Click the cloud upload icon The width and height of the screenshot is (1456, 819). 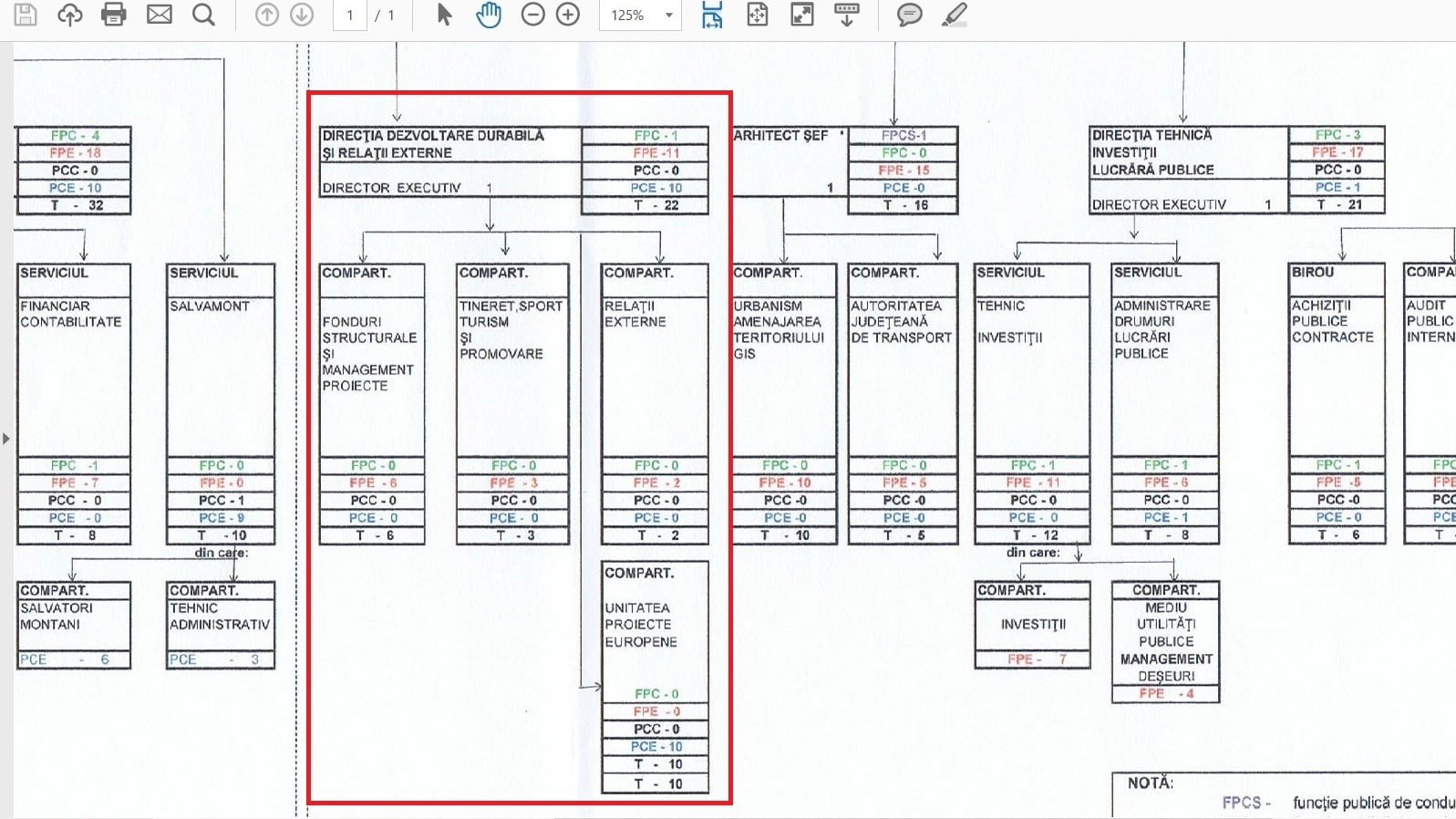pyautogui.click(x=70, y=15)
